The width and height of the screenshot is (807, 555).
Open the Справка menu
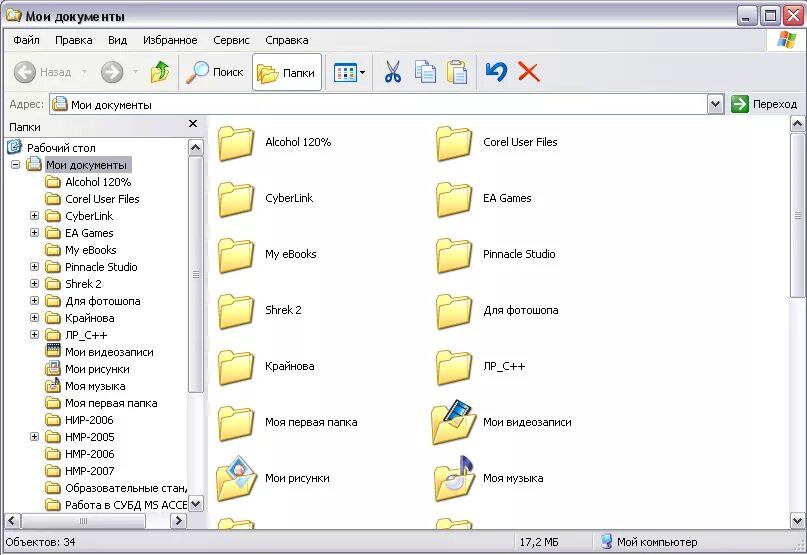coord(287,40)
